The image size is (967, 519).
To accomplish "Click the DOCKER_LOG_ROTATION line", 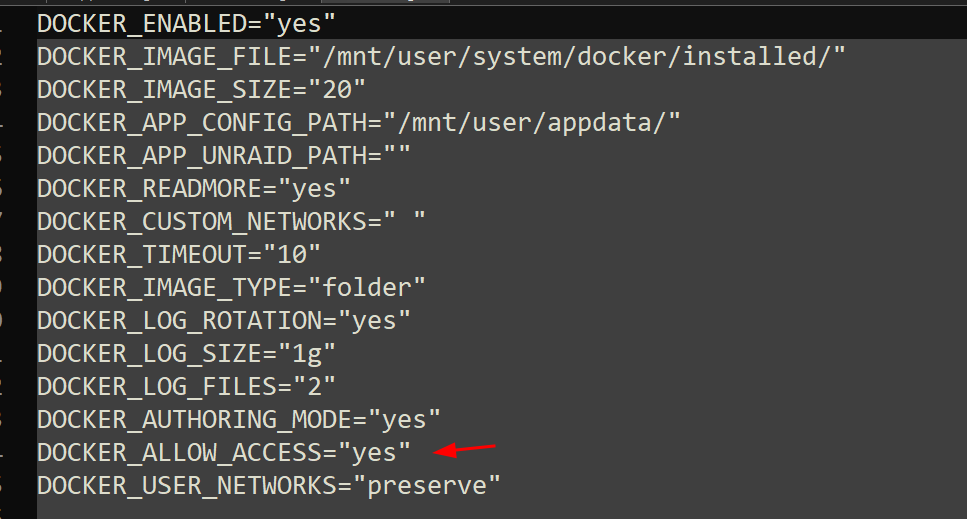I will click(x=224, y=321).
